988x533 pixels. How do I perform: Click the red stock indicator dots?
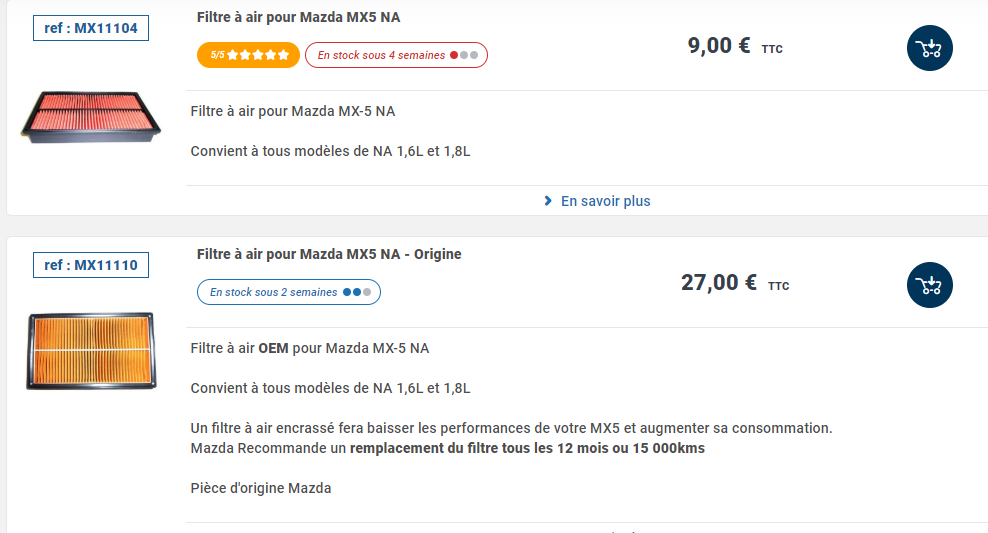(x=464, y=55)
